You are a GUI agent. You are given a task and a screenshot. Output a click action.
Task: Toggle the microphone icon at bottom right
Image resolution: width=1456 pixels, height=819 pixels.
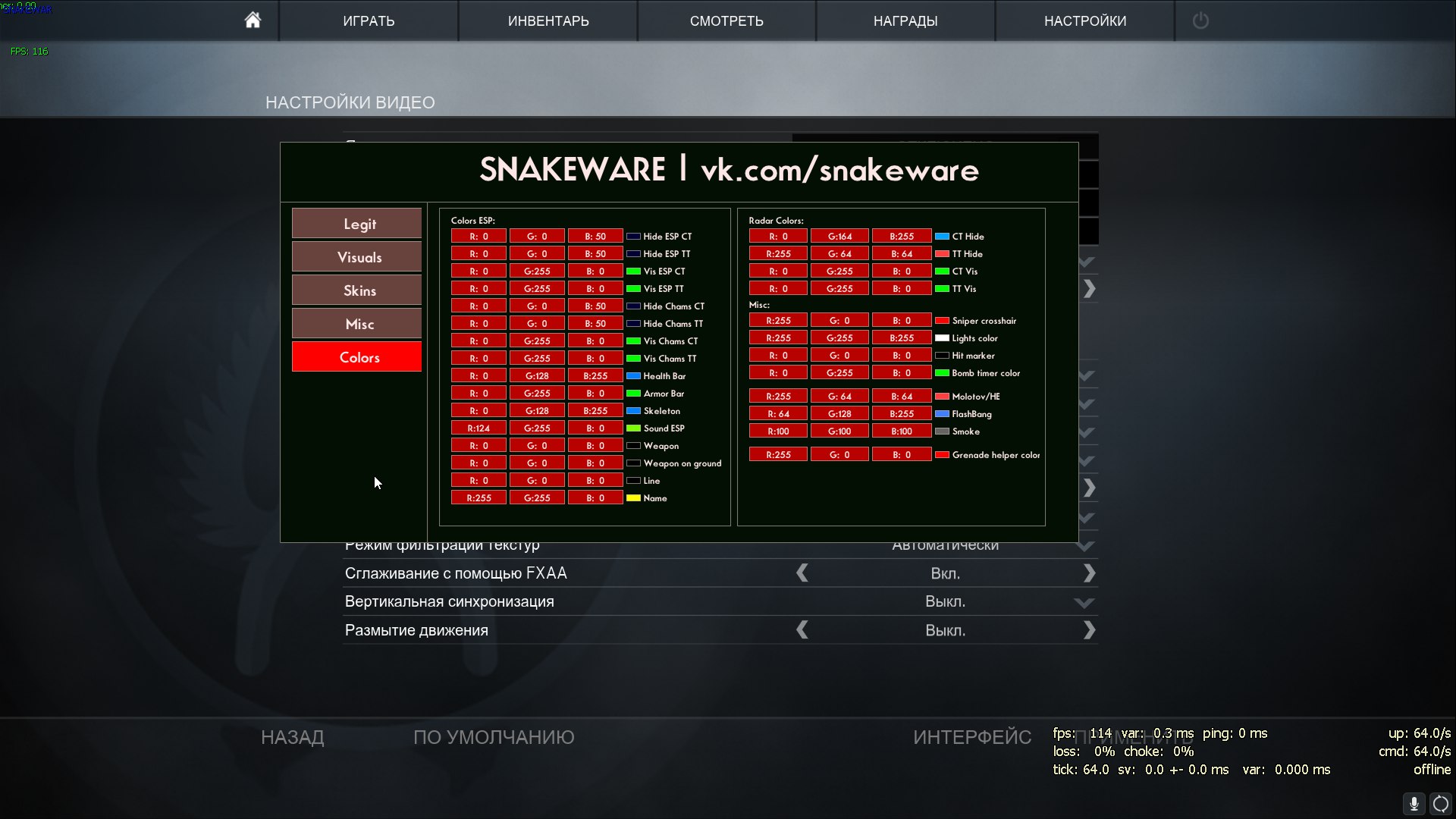pyautogui.click(x=1414, y=803)
